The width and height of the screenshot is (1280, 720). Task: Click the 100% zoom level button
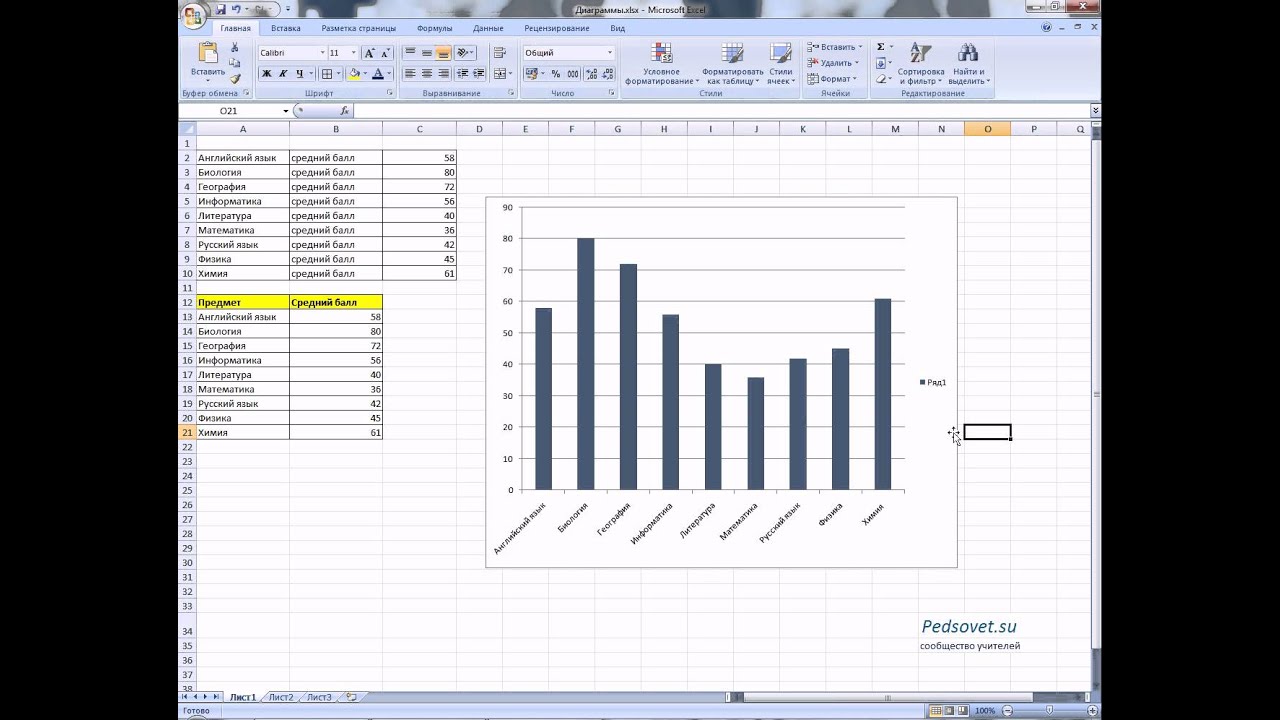985,710
